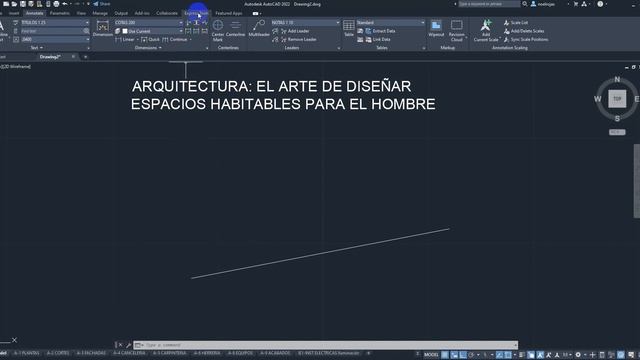
Task: Start a Quick dimension
Action: pos(150,40)
